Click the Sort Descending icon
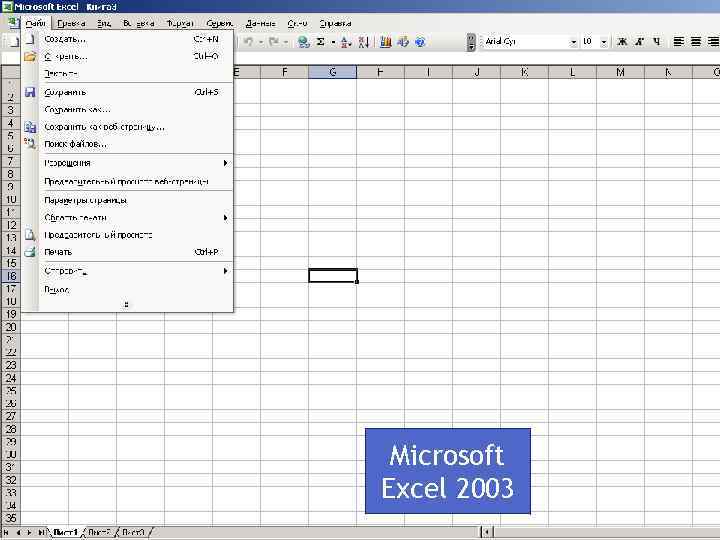 tap(364, 42)
